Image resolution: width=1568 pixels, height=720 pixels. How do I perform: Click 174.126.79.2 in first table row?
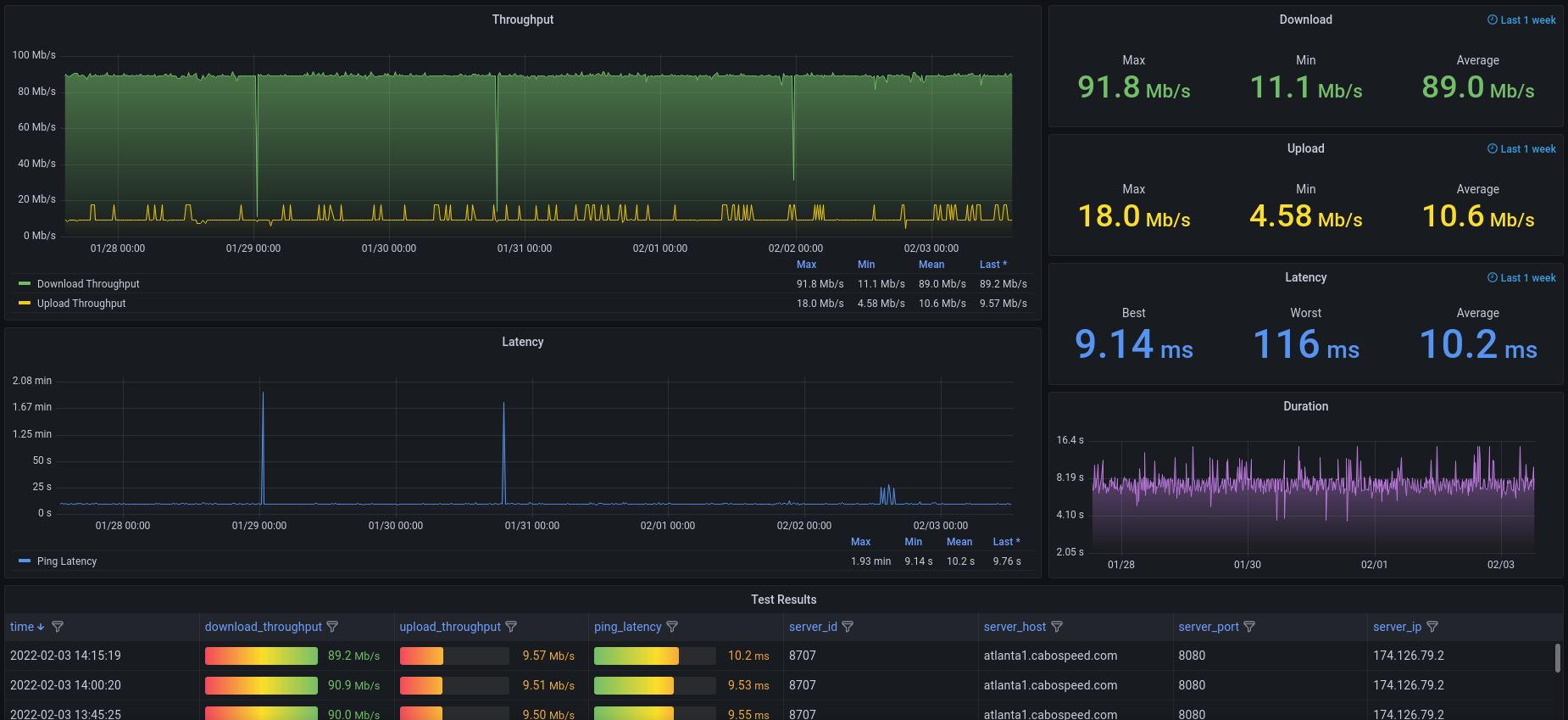tap(1409, 656)
